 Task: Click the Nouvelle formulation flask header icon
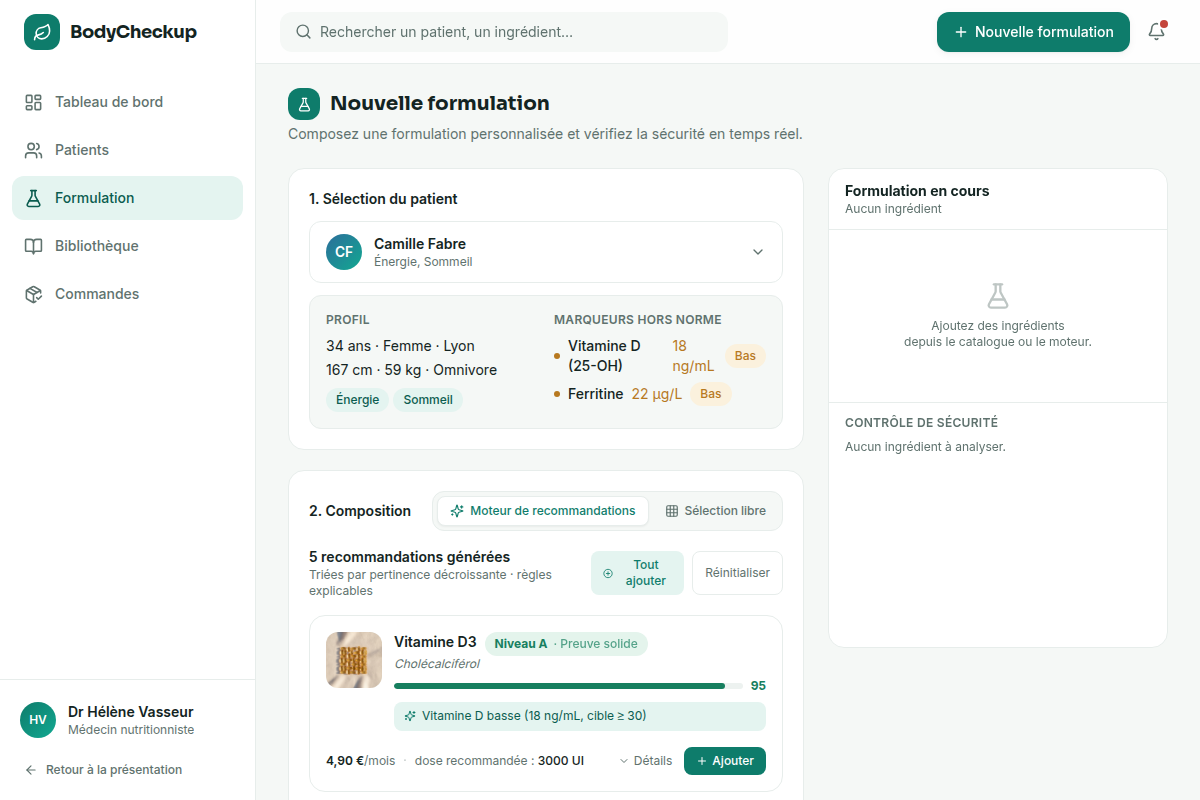tap(304, 104)
